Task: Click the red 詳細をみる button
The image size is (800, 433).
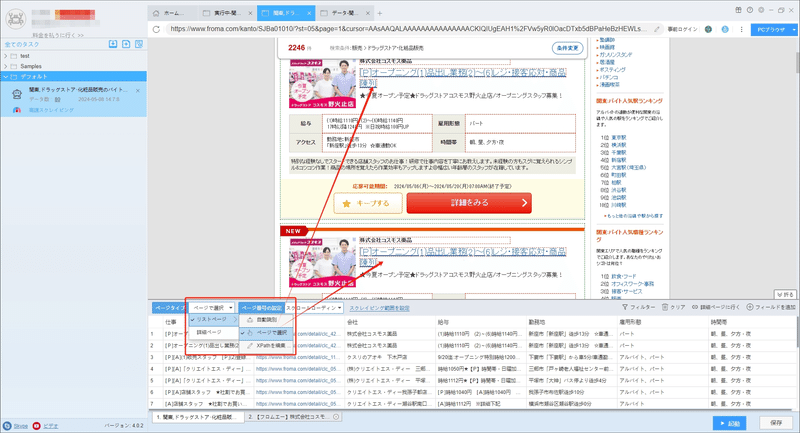Action: pos(469,203)
